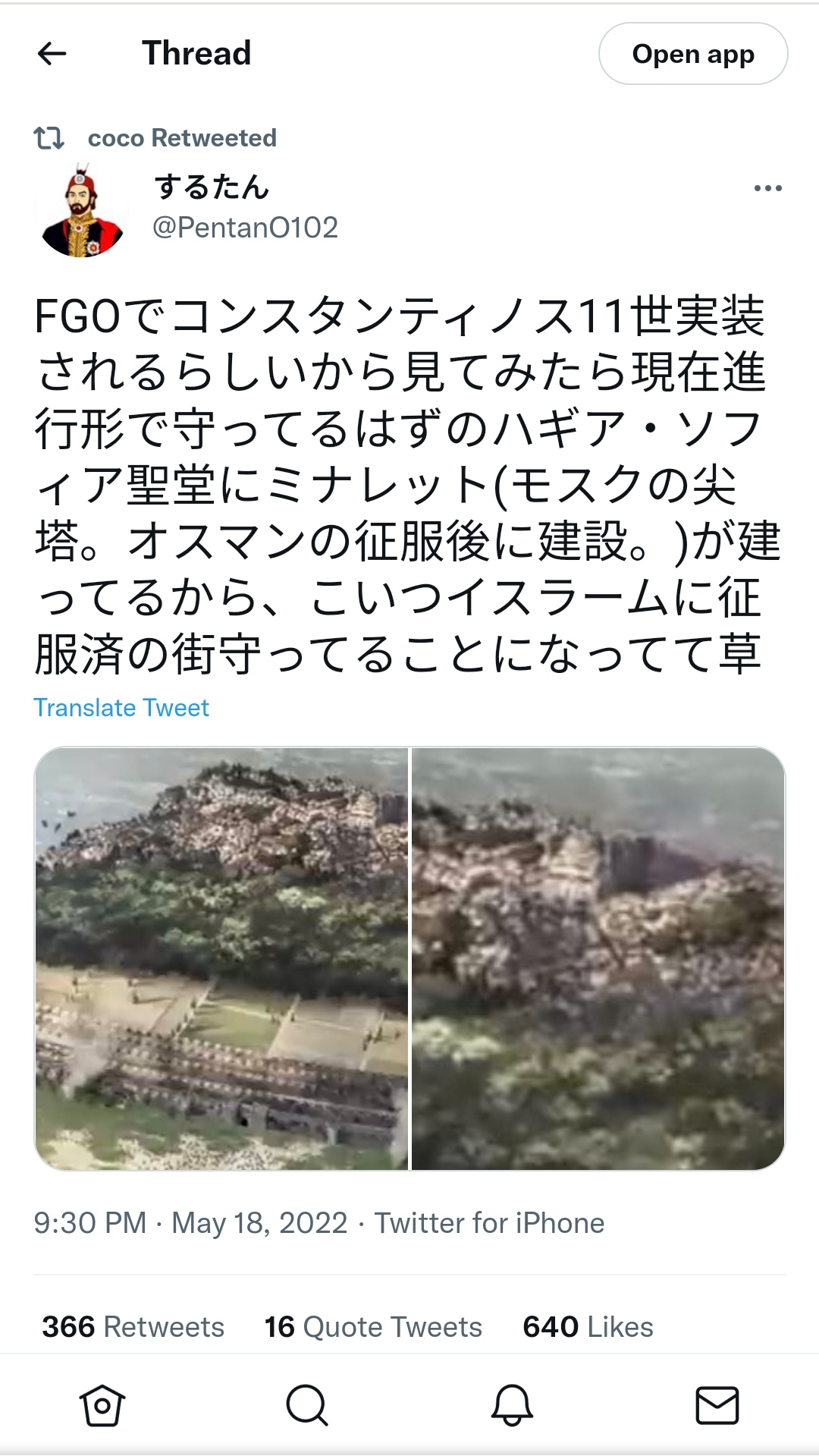This screenshot has width=819, height=1456.
Task: Open the three-dot more options menu
Action: point(767,188)
